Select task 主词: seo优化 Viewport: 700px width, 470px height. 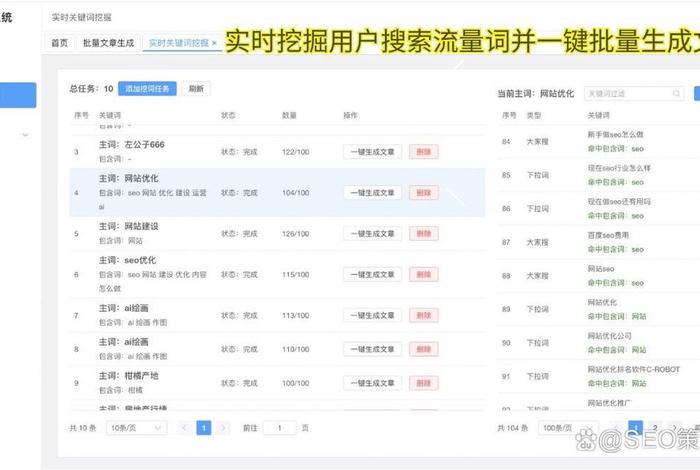coord(127,260)
